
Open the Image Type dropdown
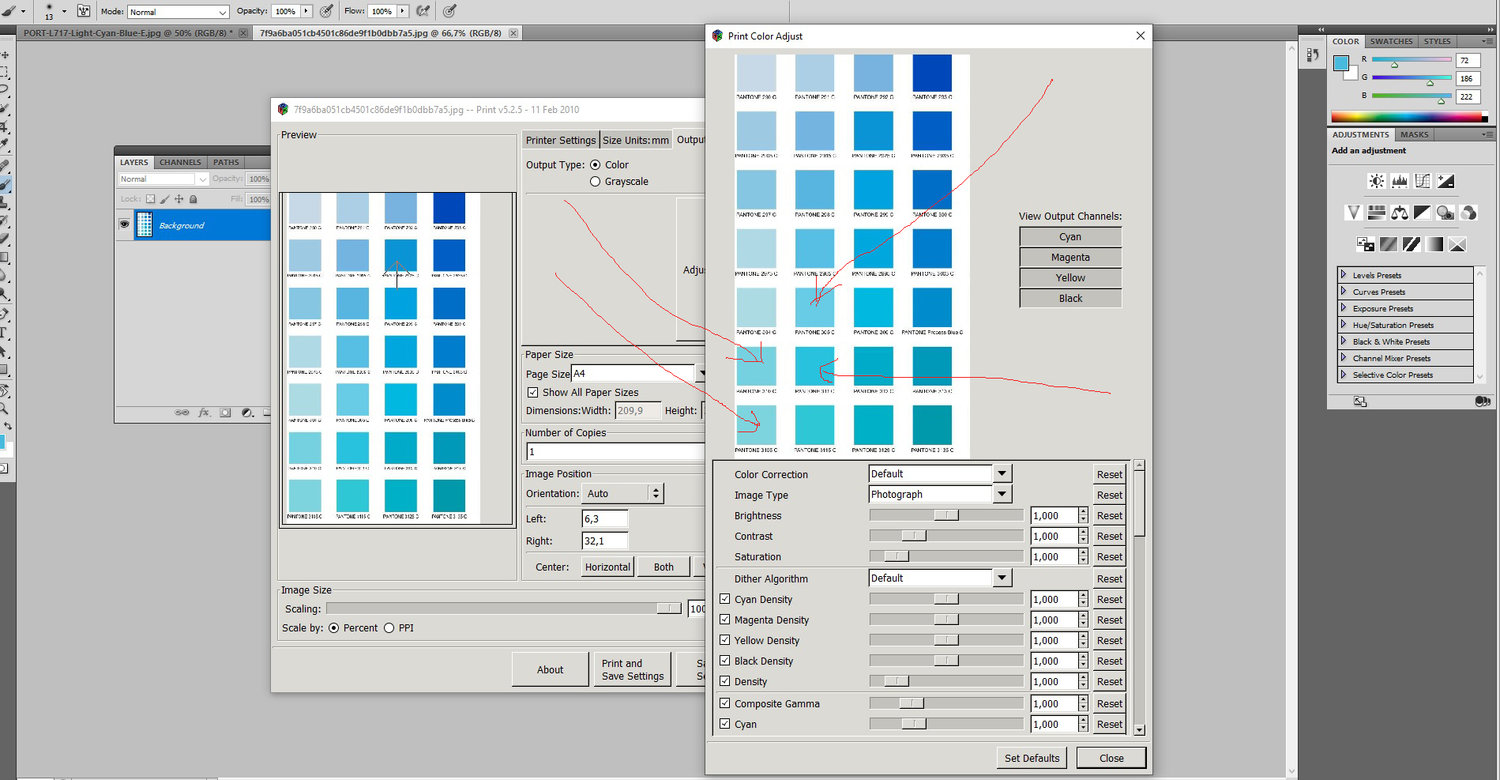(x=1002, y=494)
